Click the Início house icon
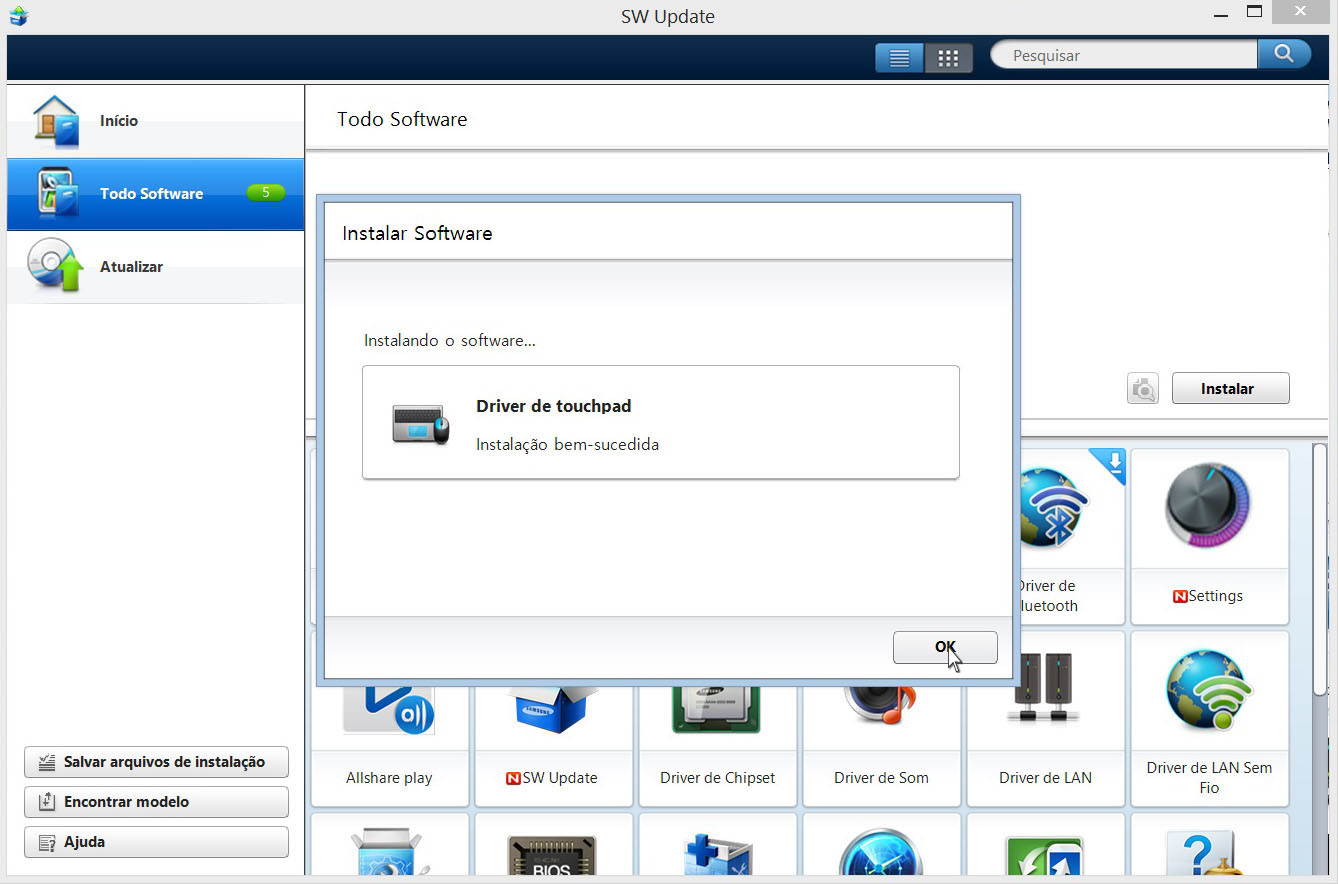The width and height of the screenshot is (1338, 884). (55, 121)
